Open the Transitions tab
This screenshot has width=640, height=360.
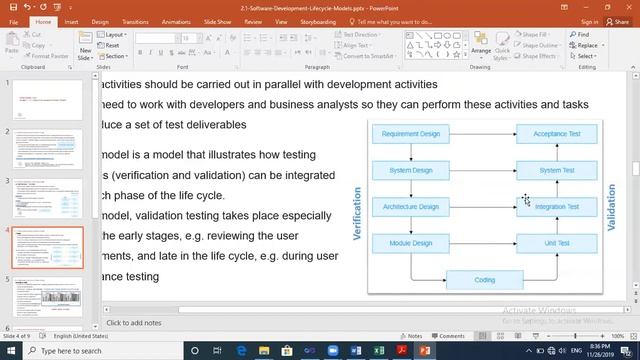click(135, 22)
